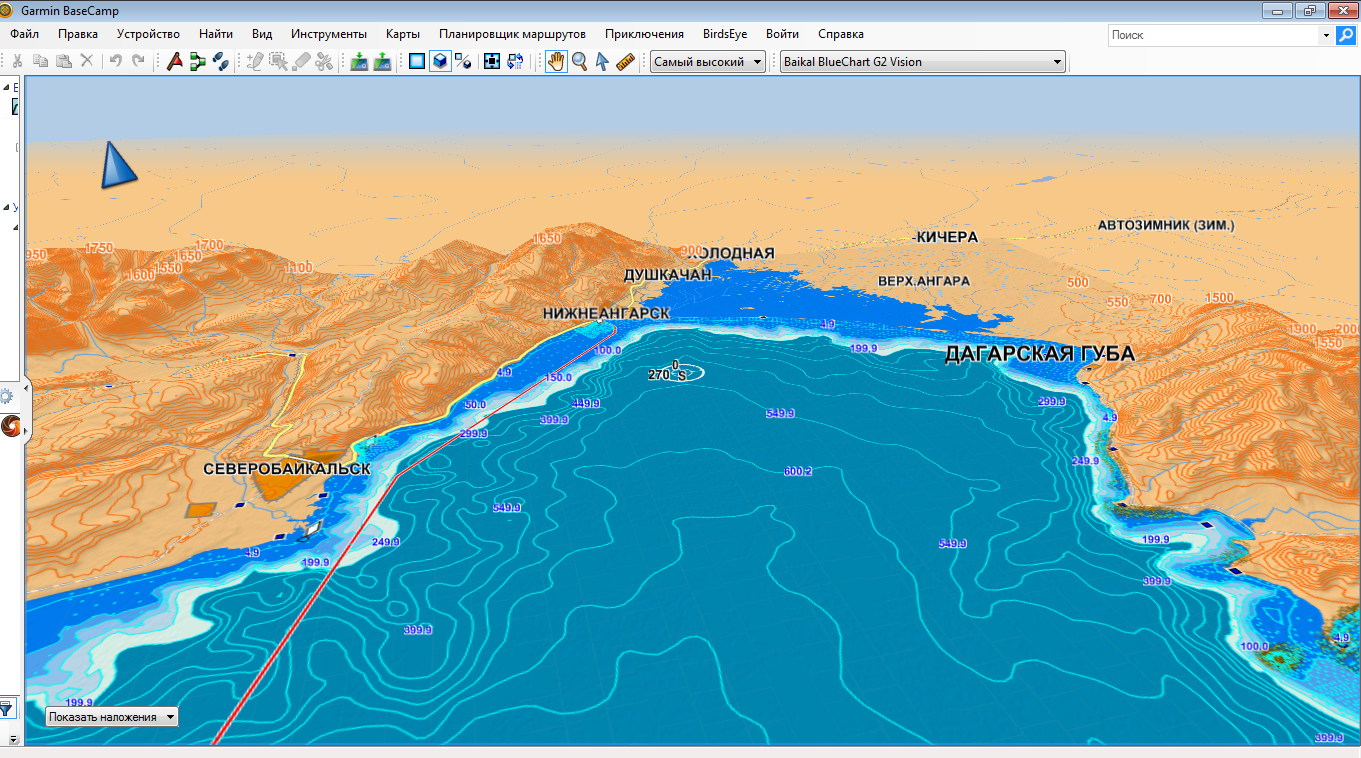
Task: Click the gear icon on the left edge
Action: coord(6,395)
